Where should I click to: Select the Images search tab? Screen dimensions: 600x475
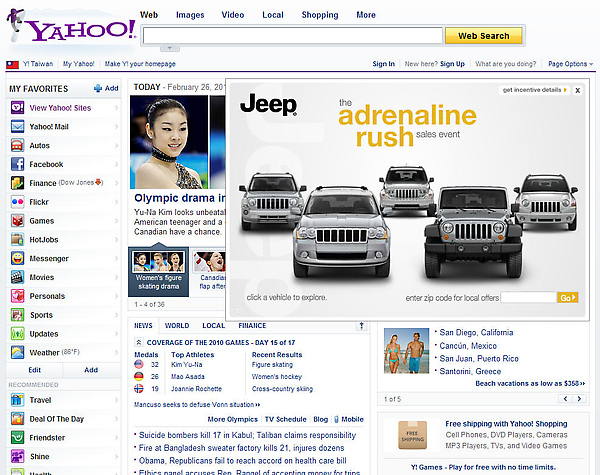(x=190, y=15)
